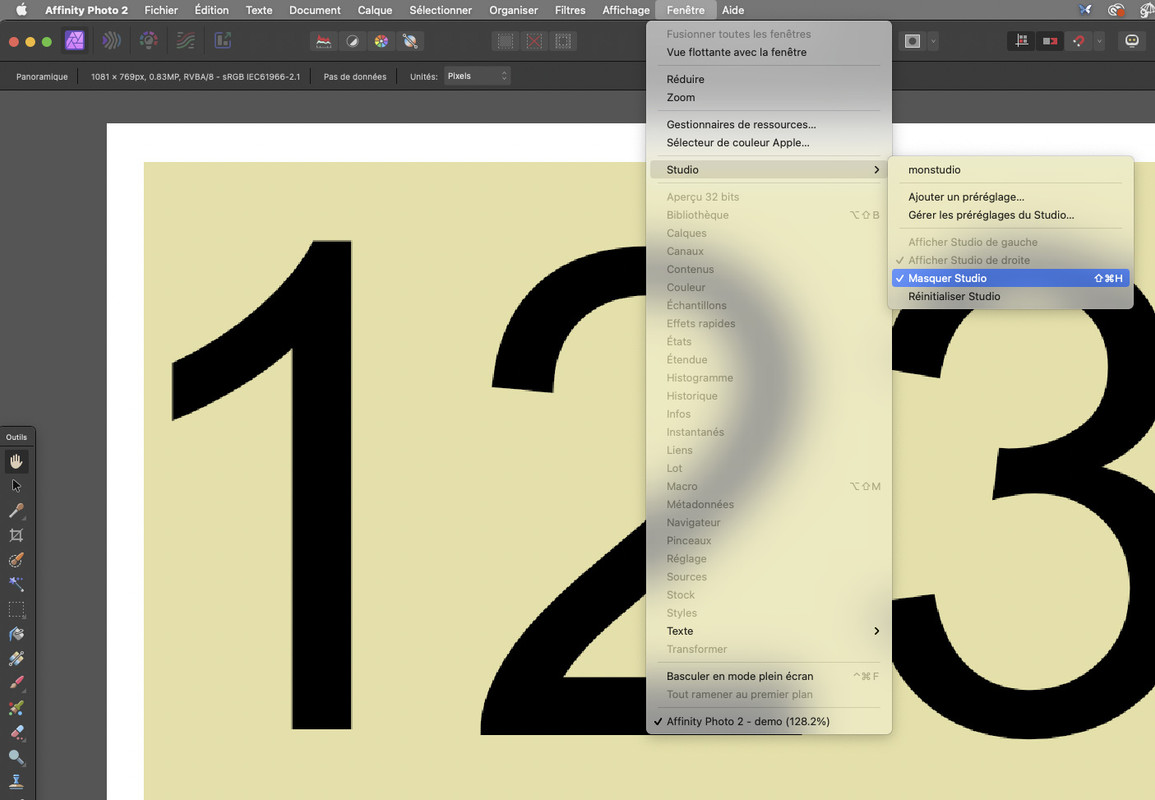The height and width of the screenshot is (800, 1155).
Task: Select the View (hand) tool
Action: tap(16, 462)
